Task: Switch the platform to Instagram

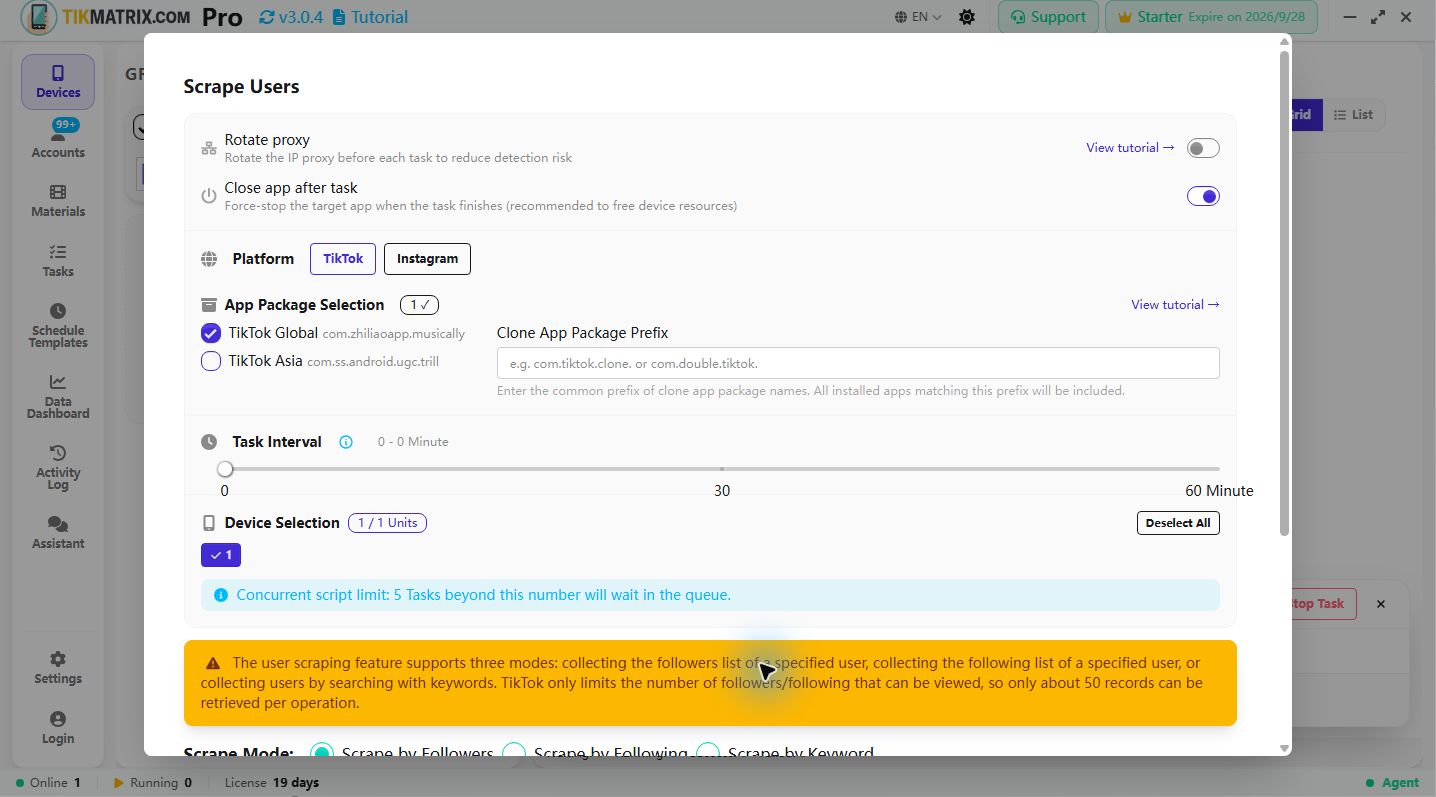Action: tap(427, 259)
